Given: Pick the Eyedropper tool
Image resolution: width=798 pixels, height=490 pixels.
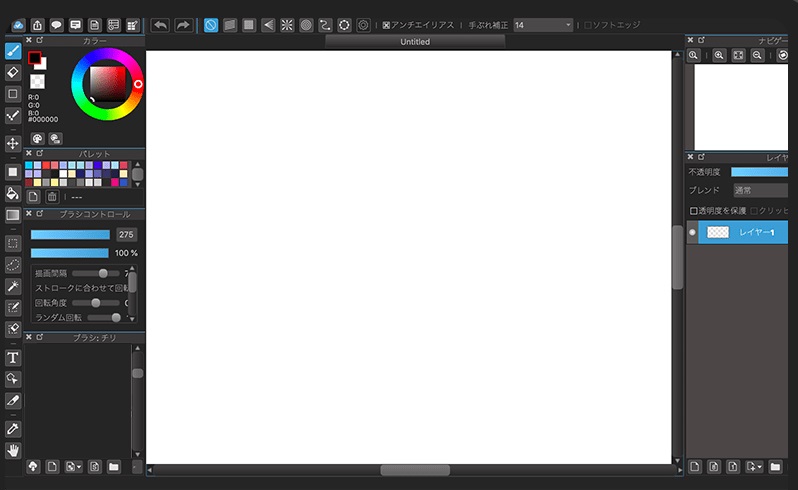Looking at the screenshot, I should coord(13,429).
